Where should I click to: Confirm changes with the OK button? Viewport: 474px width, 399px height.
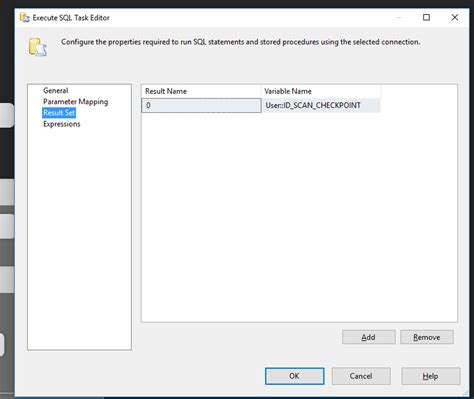coord(294,376)
